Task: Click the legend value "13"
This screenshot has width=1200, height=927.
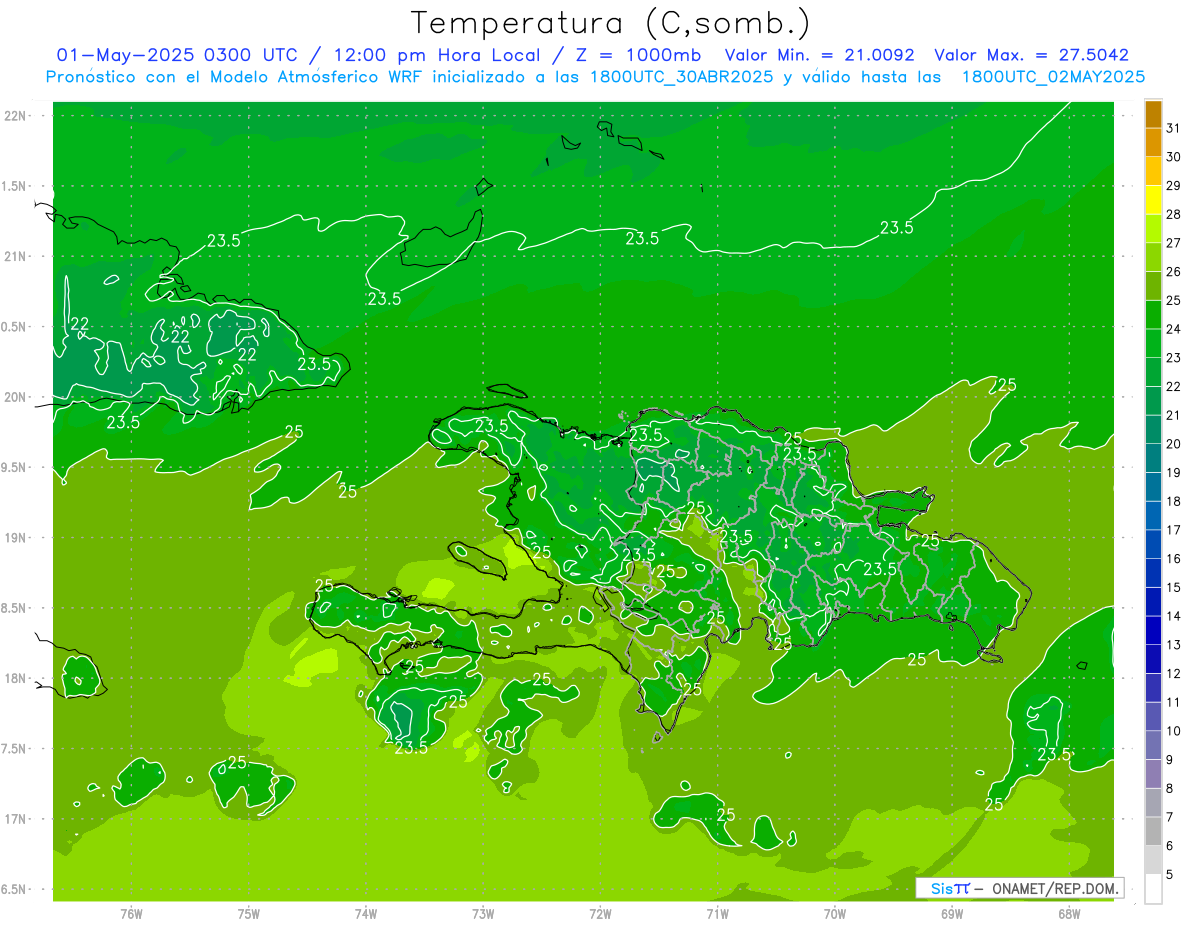Action: coord(1173,645)
